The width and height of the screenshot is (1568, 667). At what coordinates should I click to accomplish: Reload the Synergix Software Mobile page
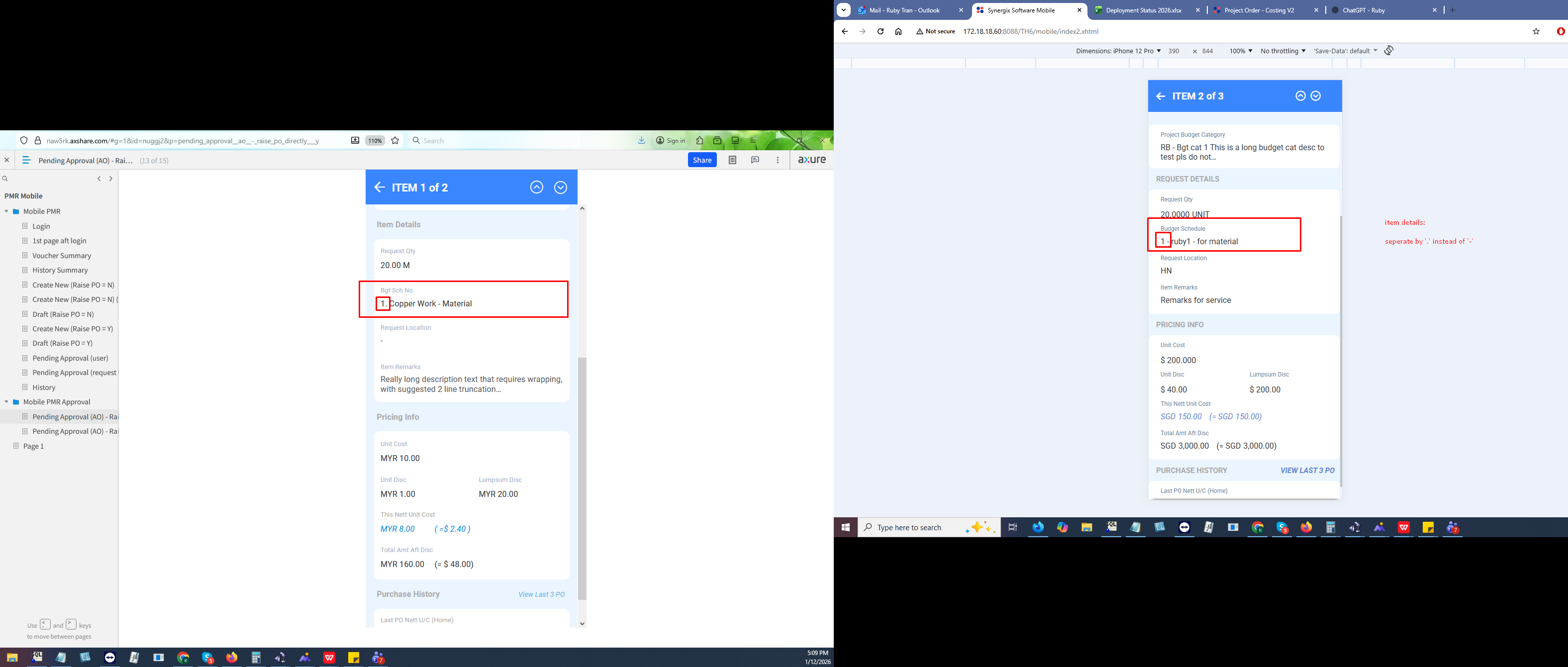880,32
